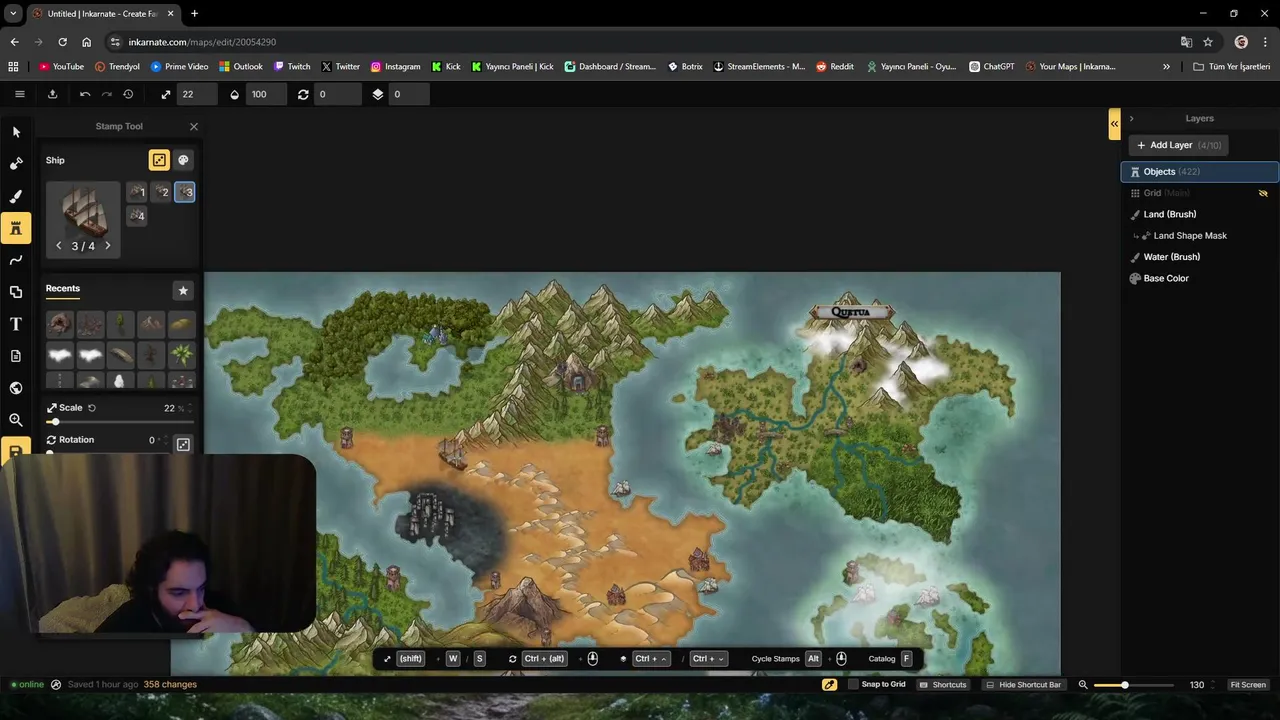1280x720 pixels.
Task: Go to previous ship stamp variant
Action: click(59, 246)
